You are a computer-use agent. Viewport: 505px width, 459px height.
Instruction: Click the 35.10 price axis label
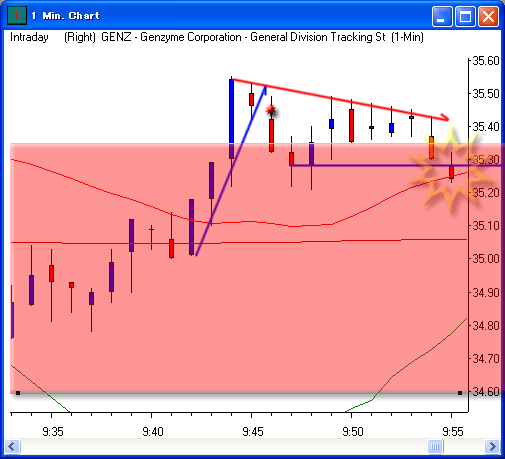(486, 226)
